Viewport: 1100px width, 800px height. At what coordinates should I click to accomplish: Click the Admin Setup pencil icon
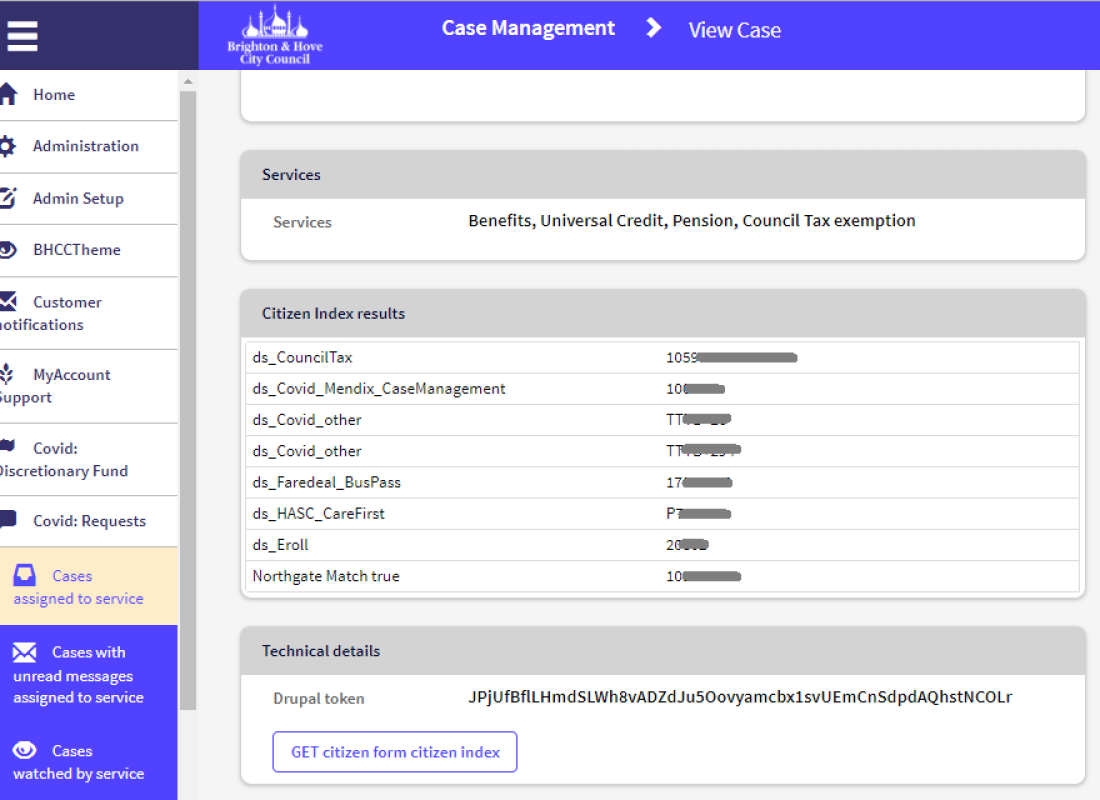click(x=8, y=198)
